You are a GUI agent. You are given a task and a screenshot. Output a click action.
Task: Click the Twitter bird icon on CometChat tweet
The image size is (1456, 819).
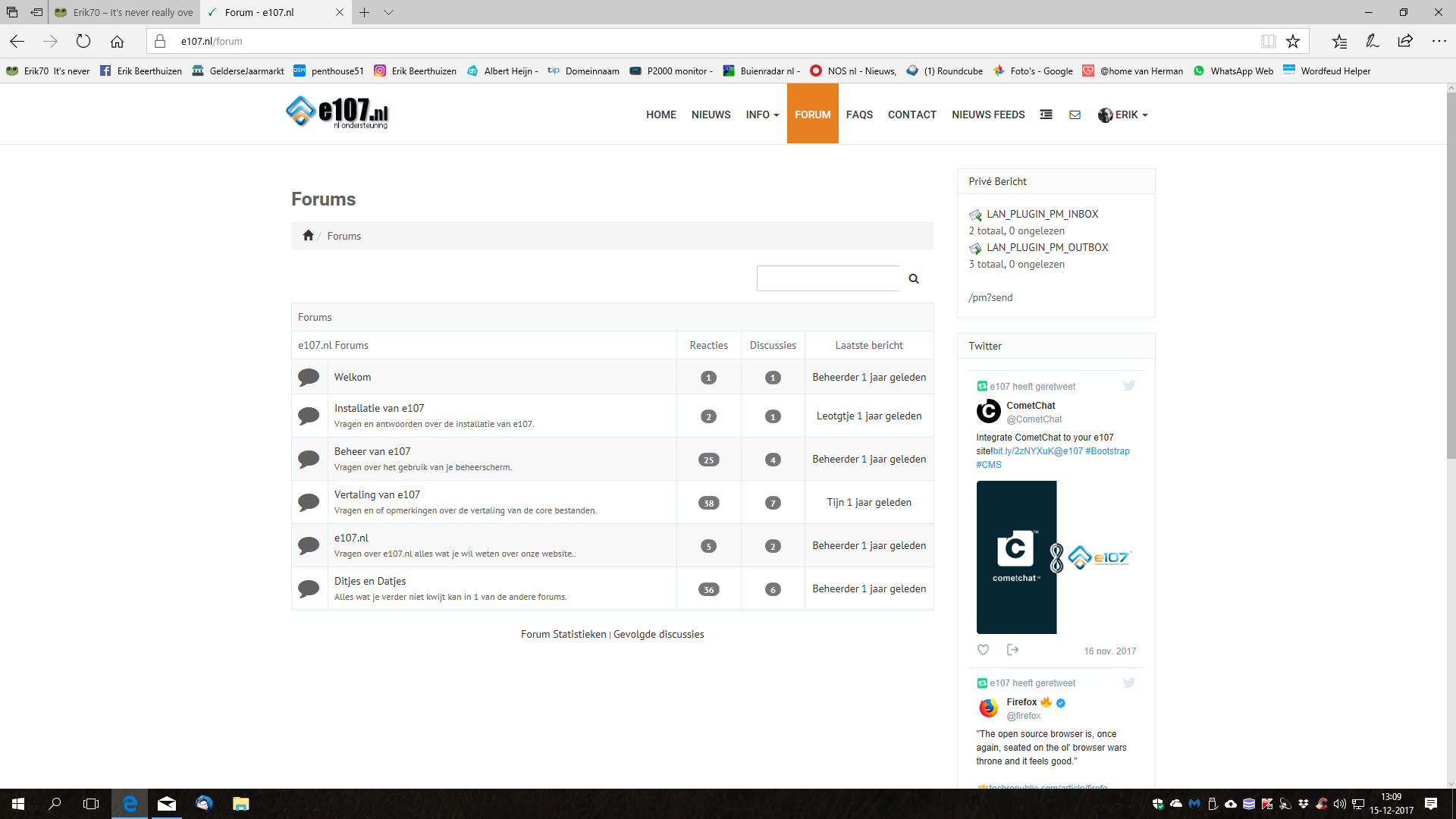[1128, 385]
